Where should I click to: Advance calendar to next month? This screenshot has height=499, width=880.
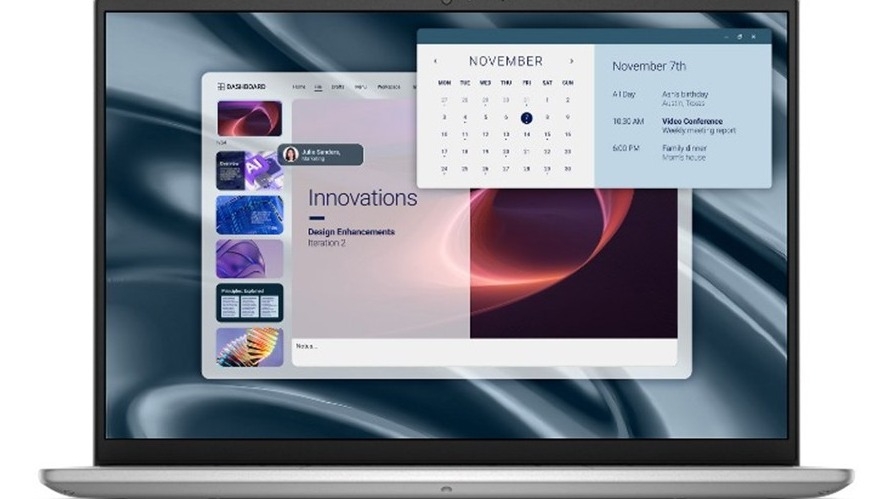[571, 61]
